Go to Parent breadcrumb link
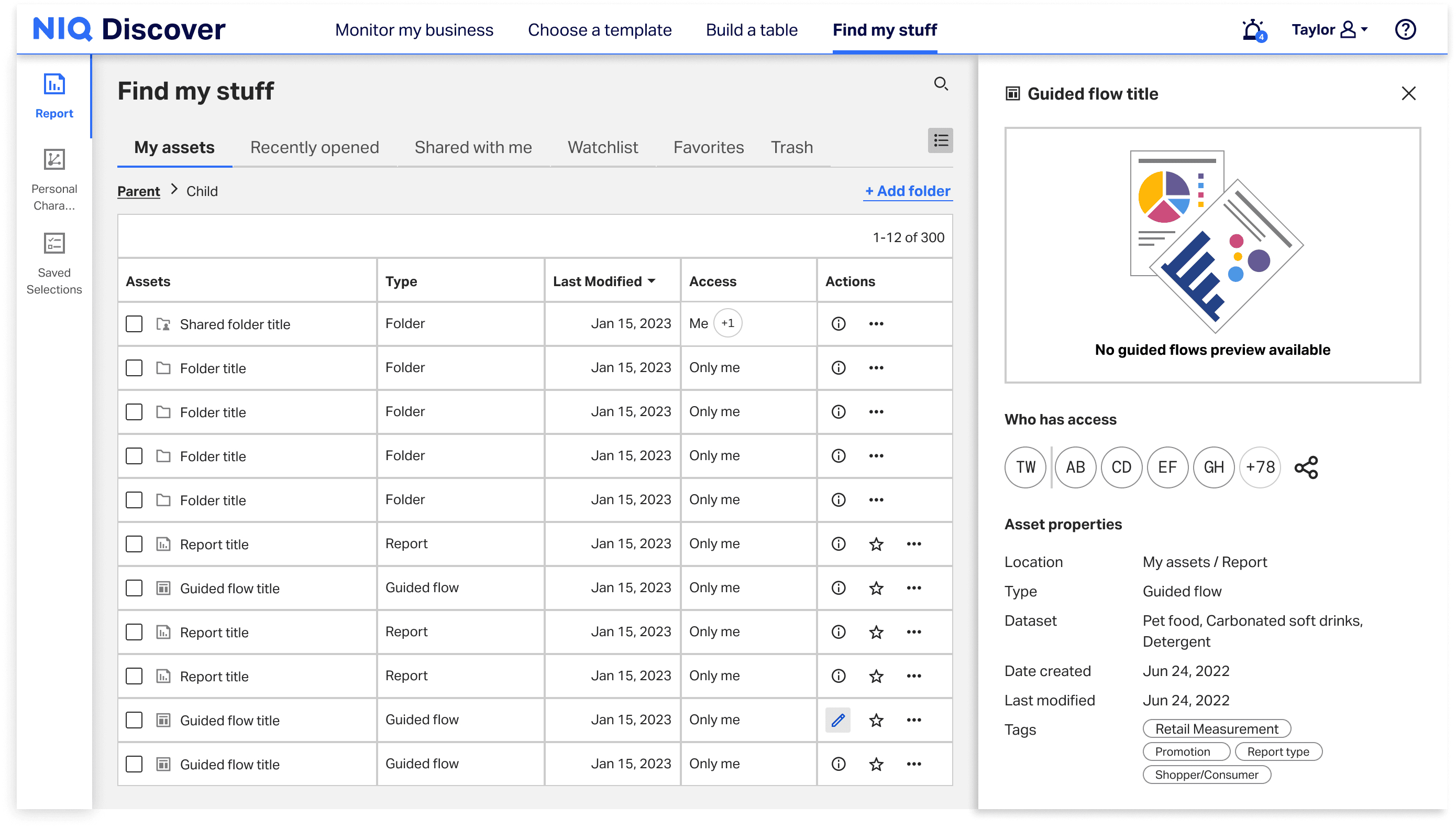 point(138,191)
